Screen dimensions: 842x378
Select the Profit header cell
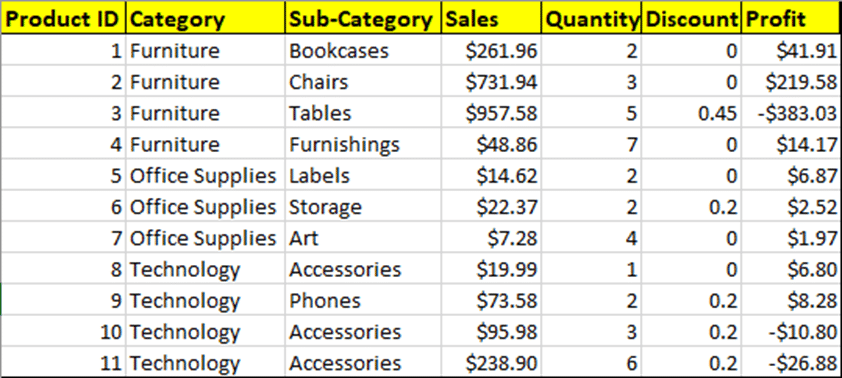coord(791,19)
